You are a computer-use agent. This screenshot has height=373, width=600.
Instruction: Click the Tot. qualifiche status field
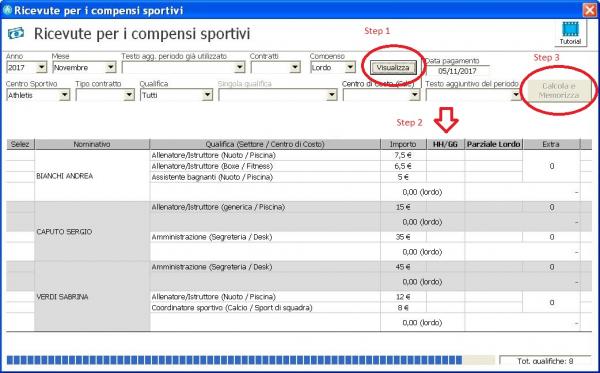coord(545,361)
